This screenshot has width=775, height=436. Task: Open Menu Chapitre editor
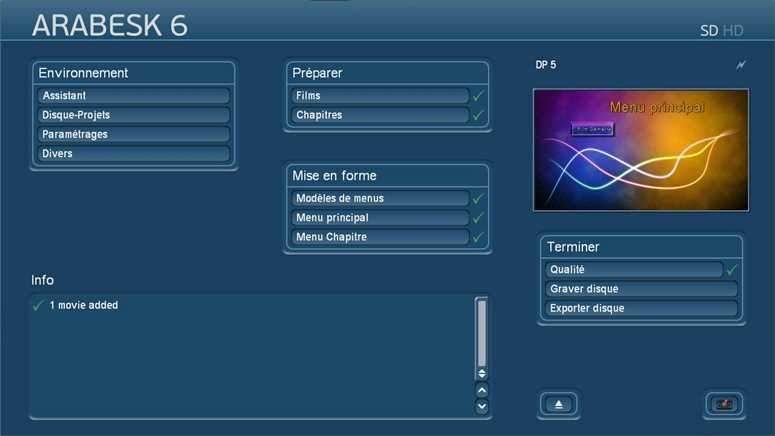click(380, 237)
